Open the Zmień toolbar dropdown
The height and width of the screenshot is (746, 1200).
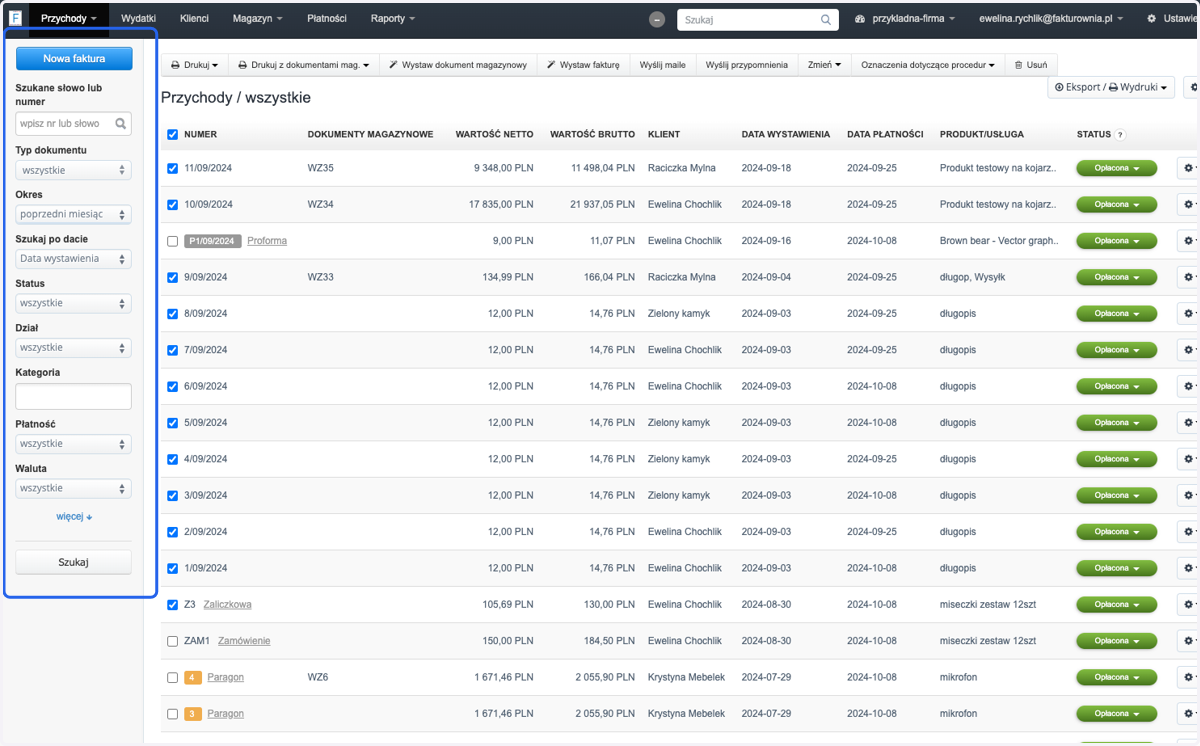tap(824, 65)
